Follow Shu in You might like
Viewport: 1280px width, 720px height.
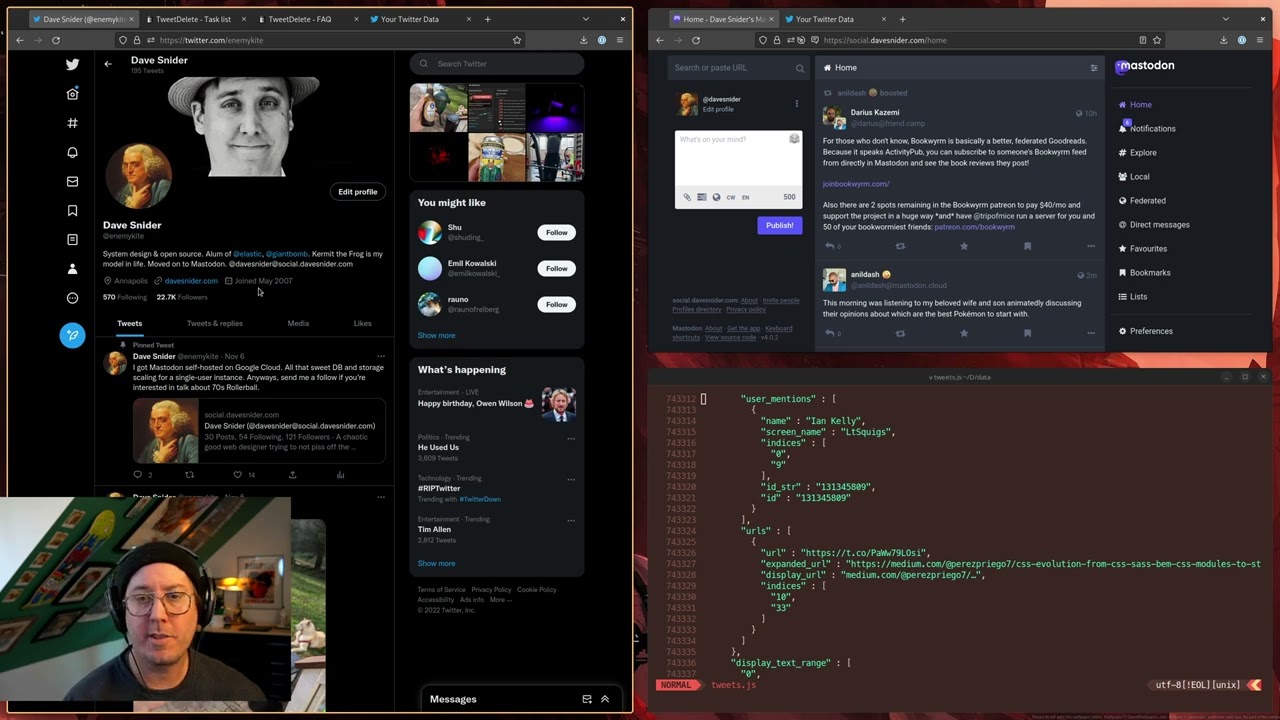pyautogui.click(x=556, y=232)
